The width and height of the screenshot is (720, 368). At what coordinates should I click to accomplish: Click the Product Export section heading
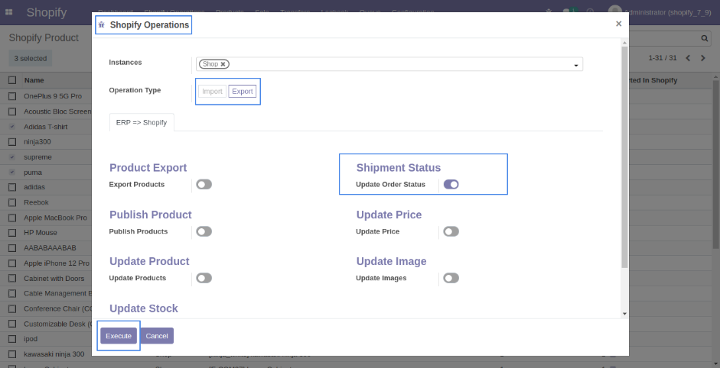click(148, 168)
